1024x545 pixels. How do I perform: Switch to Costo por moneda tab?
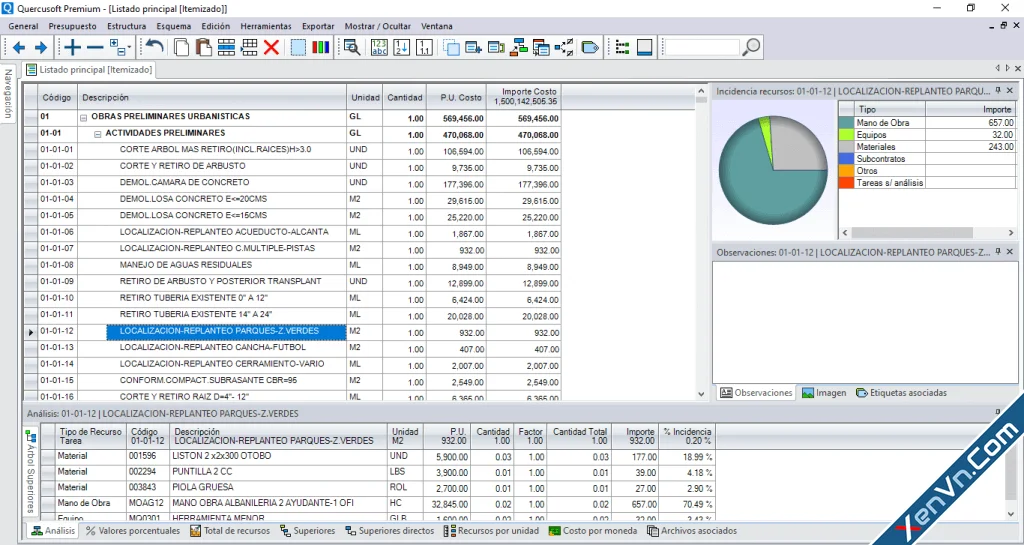593,531
